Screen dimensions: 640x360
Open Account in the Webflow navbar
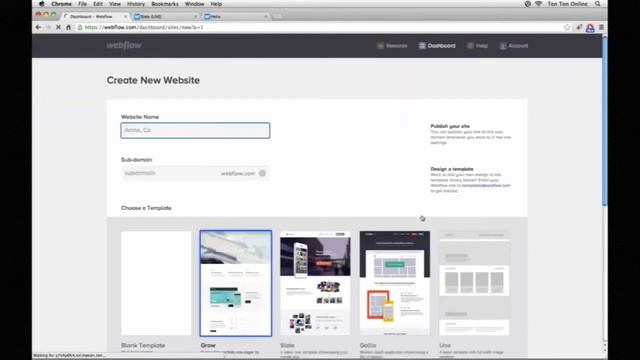point(514,46)
